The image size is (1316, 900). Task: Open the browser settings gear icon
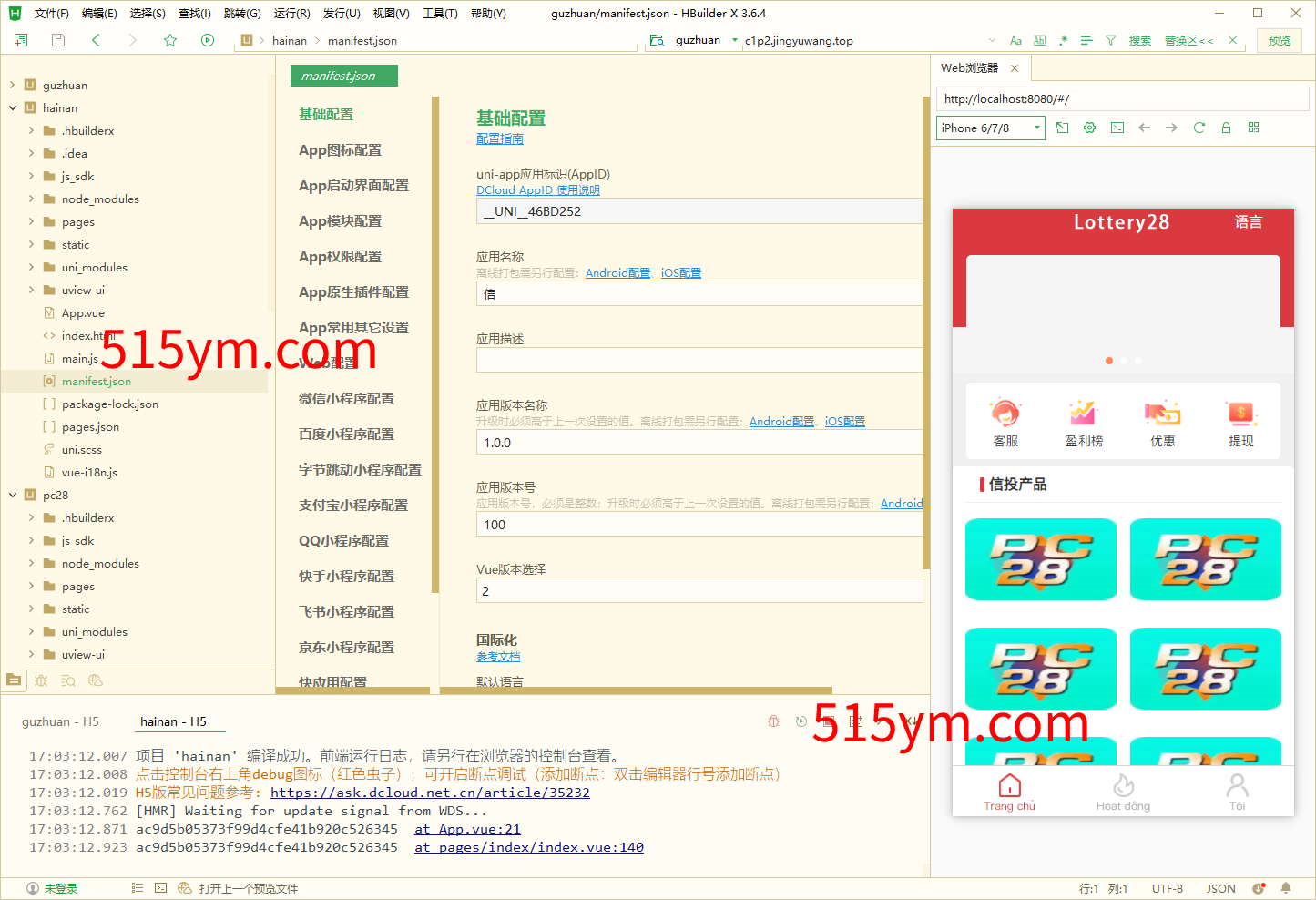[x=1089, y=128]
